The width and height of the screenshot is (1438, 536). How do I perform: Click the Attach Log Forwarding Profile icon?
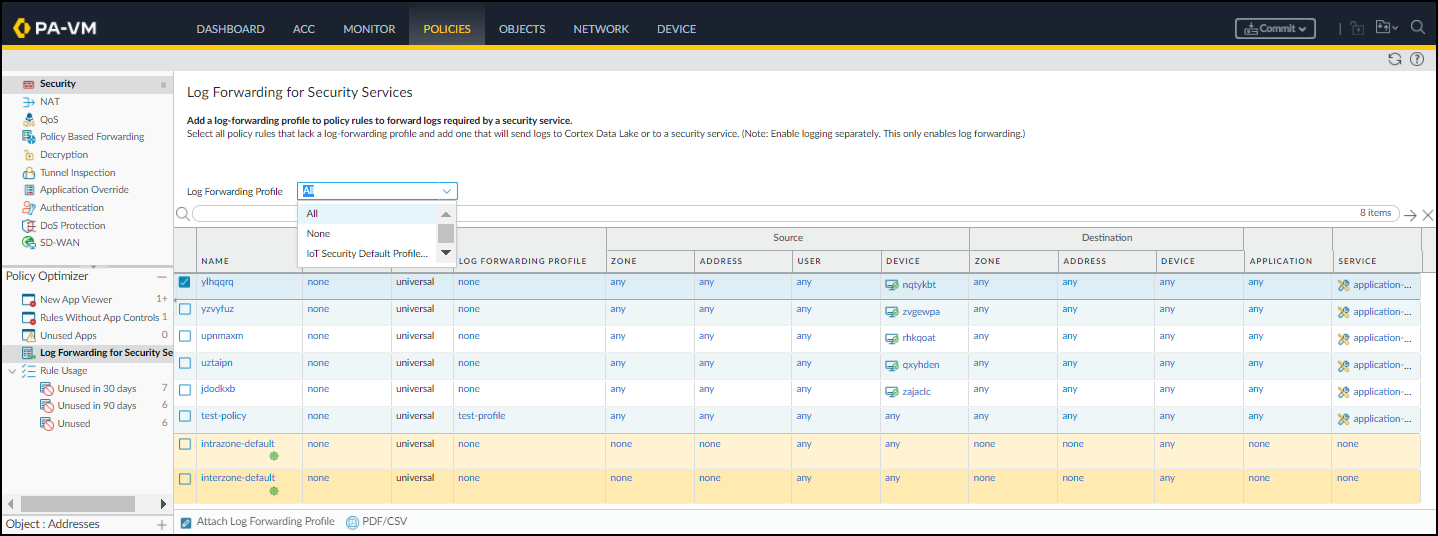coord(186,522)
